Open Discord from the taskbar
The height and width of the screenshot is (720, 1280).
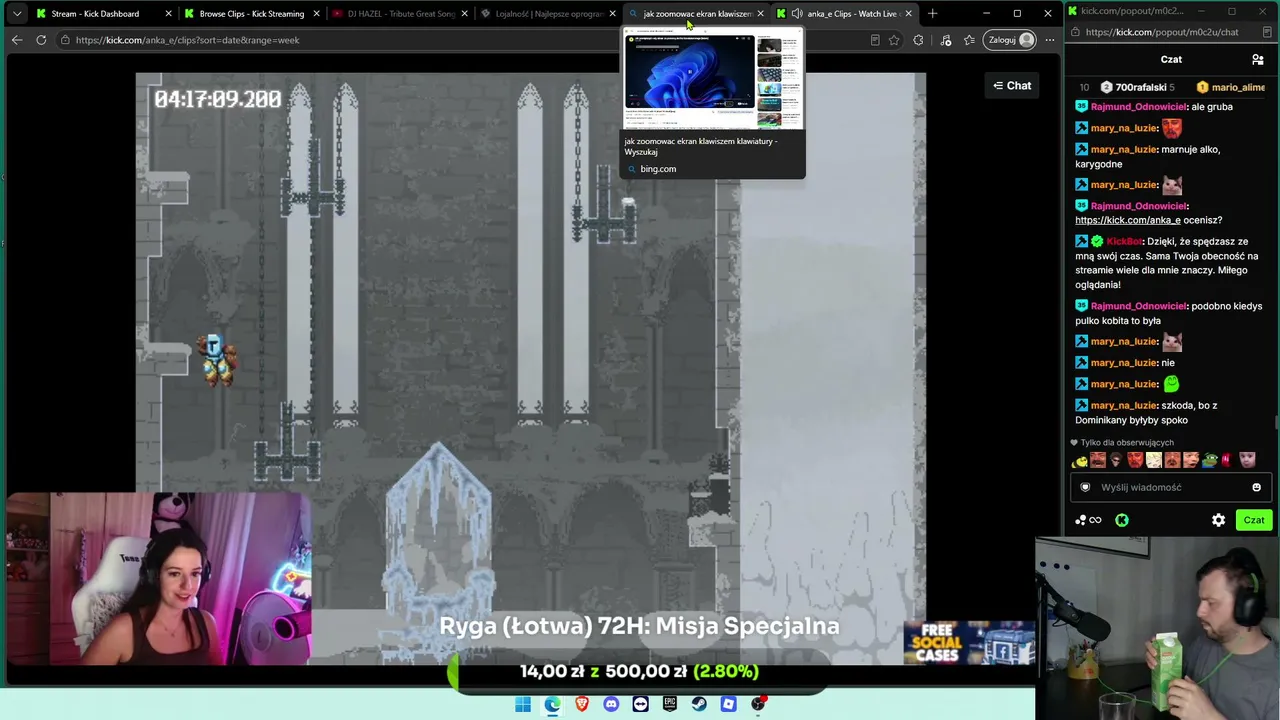coord(611,704)
